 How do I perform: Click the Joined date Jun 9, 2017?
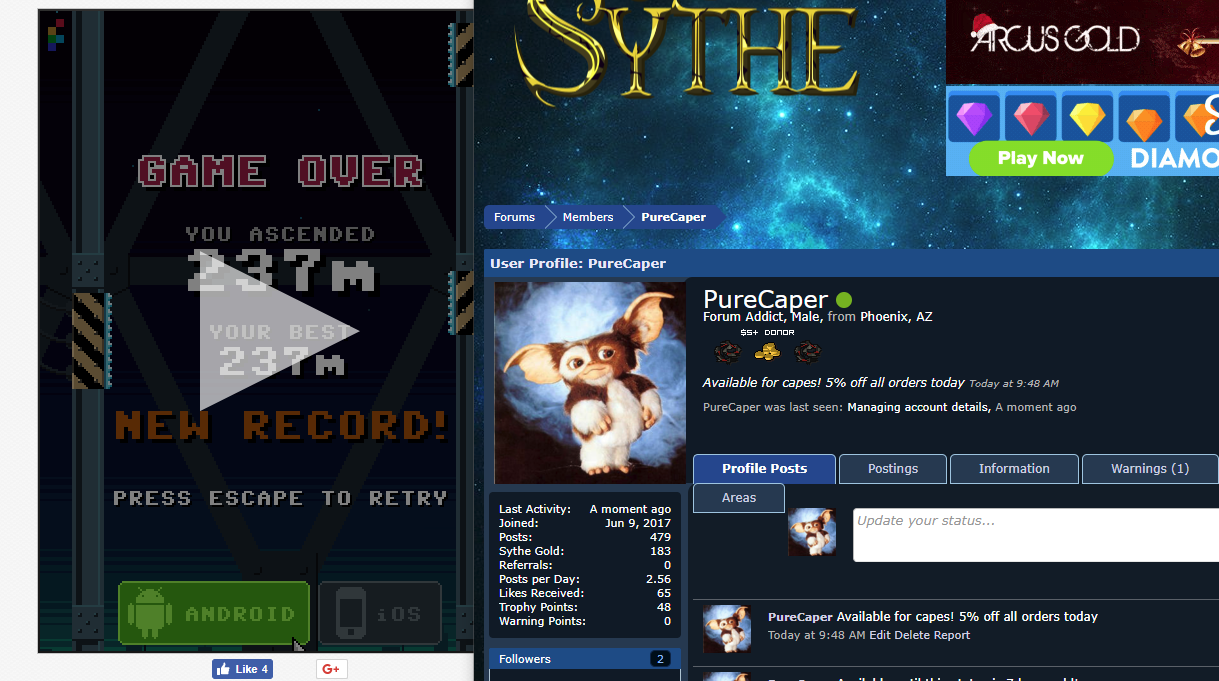(638, 523)
